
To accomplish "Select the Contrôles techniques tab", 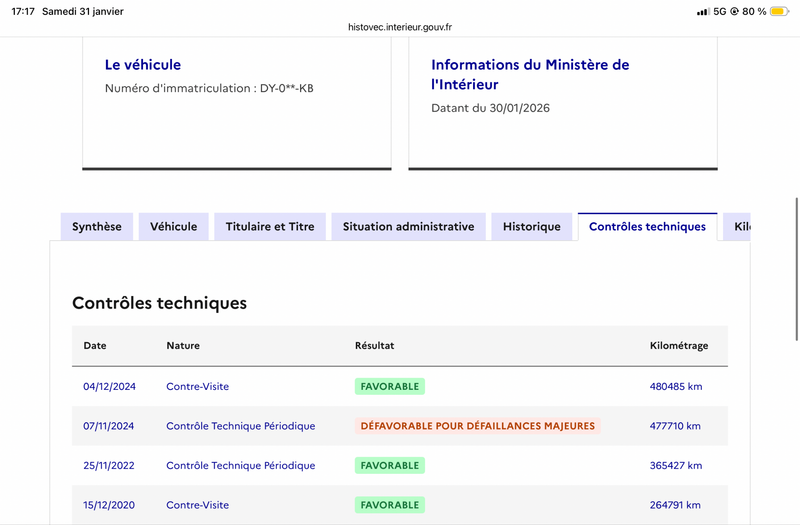I will coord(647,227).
